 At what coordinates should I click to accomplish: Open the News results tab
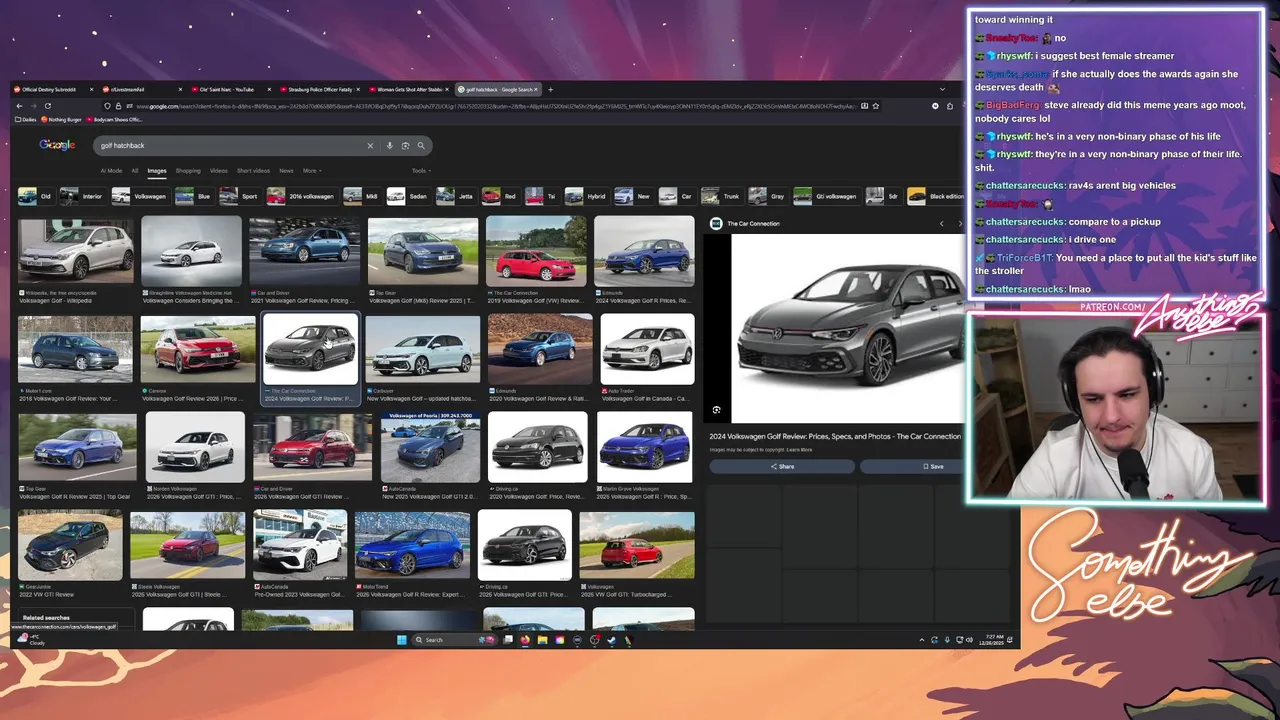[x=287, y=171]
